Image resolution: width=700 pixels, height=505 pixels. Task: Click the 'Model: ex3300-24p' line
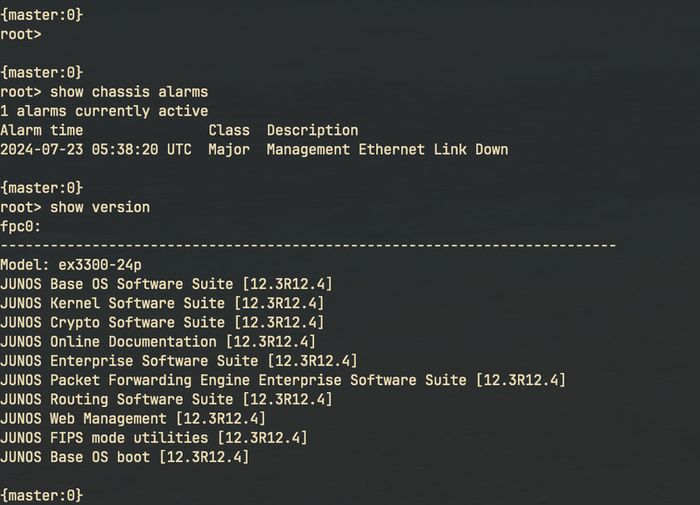(71, 265)
